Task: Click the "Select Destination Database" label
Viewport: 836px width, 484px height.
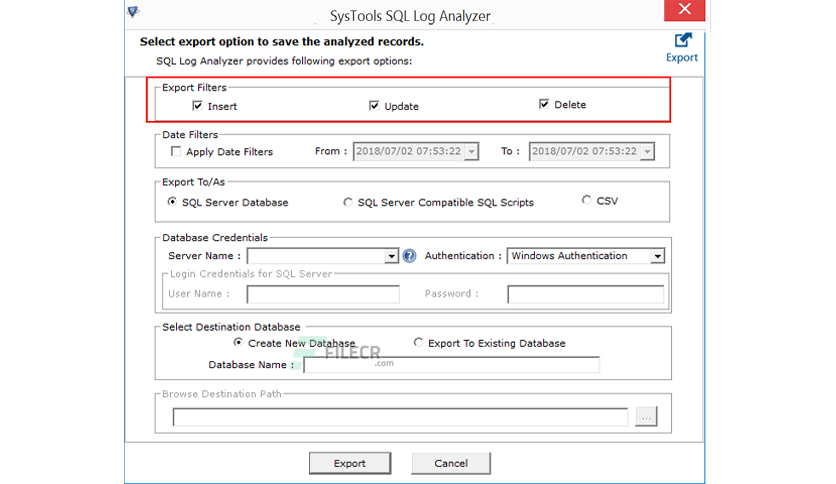Action: coord(231,327)
